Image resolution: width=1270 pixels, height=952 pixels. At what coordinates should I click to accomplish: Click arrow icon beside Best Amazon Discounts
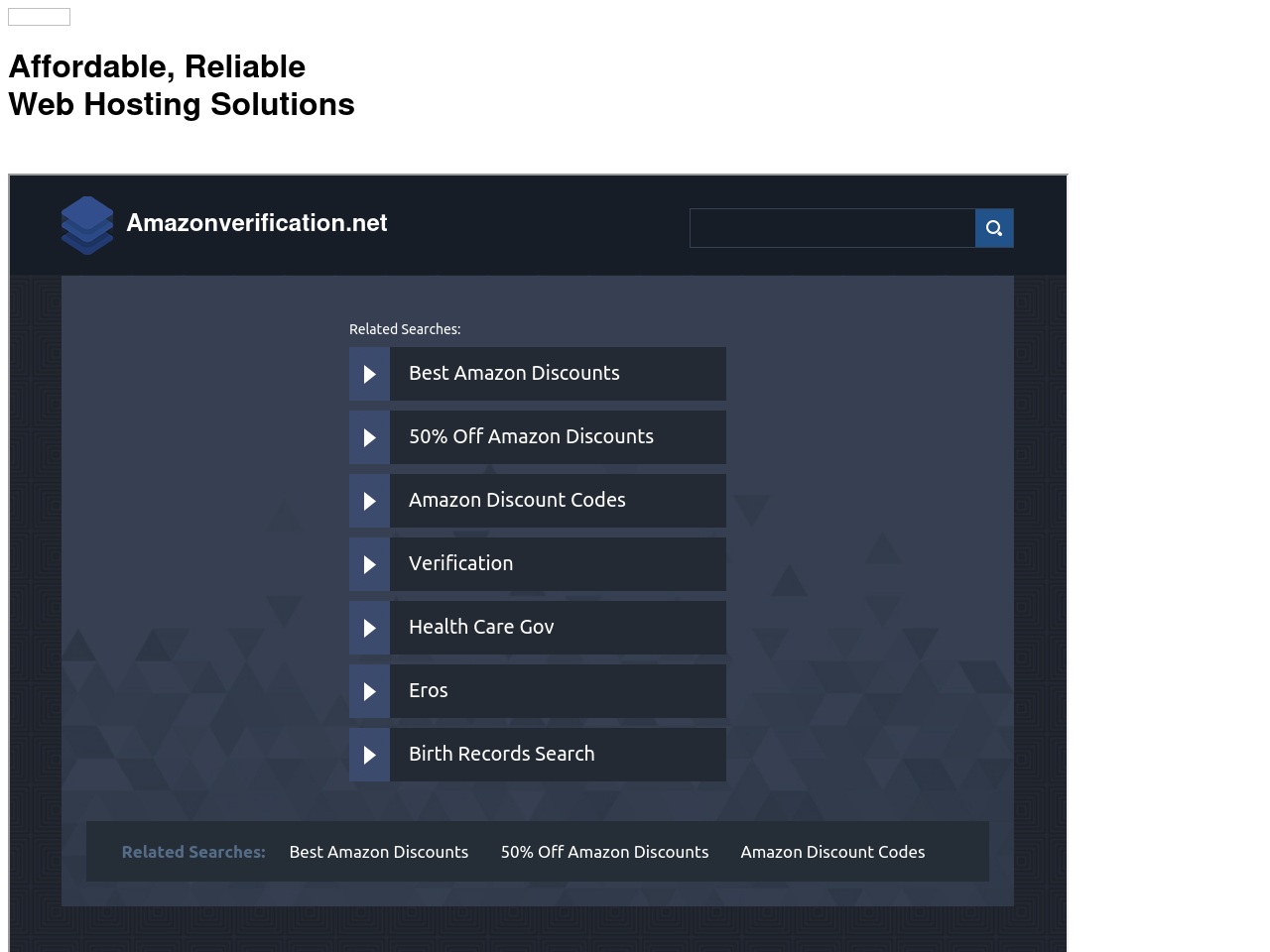click(x=369, y=374)
